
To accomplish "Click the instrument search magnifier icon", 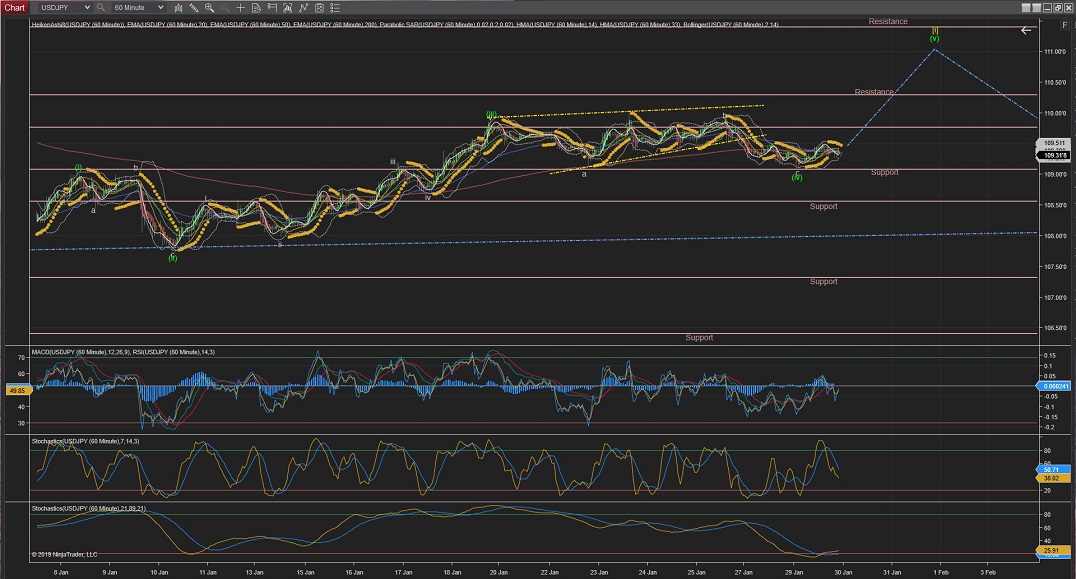I will click(100, 7).
